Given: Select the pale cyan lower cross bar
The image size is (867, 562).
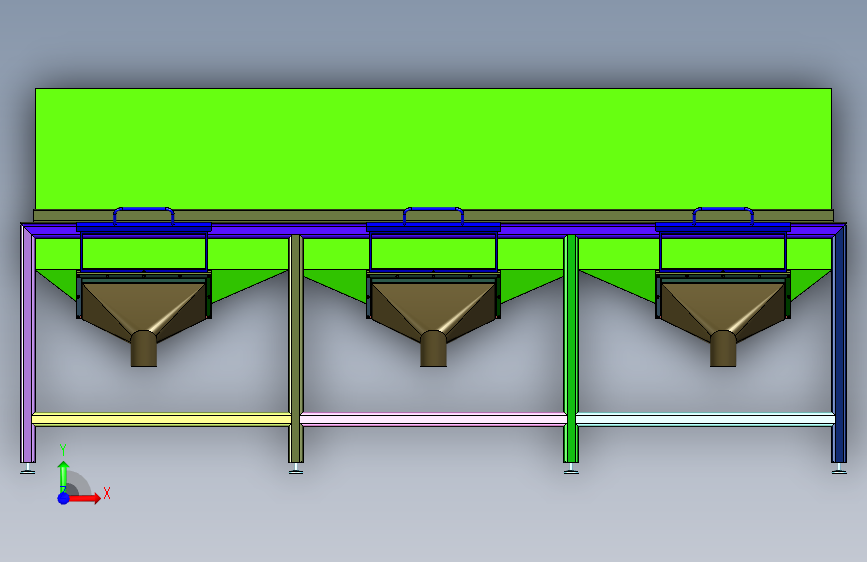Looking at the screenshot, I should click(x=705, y=419).
